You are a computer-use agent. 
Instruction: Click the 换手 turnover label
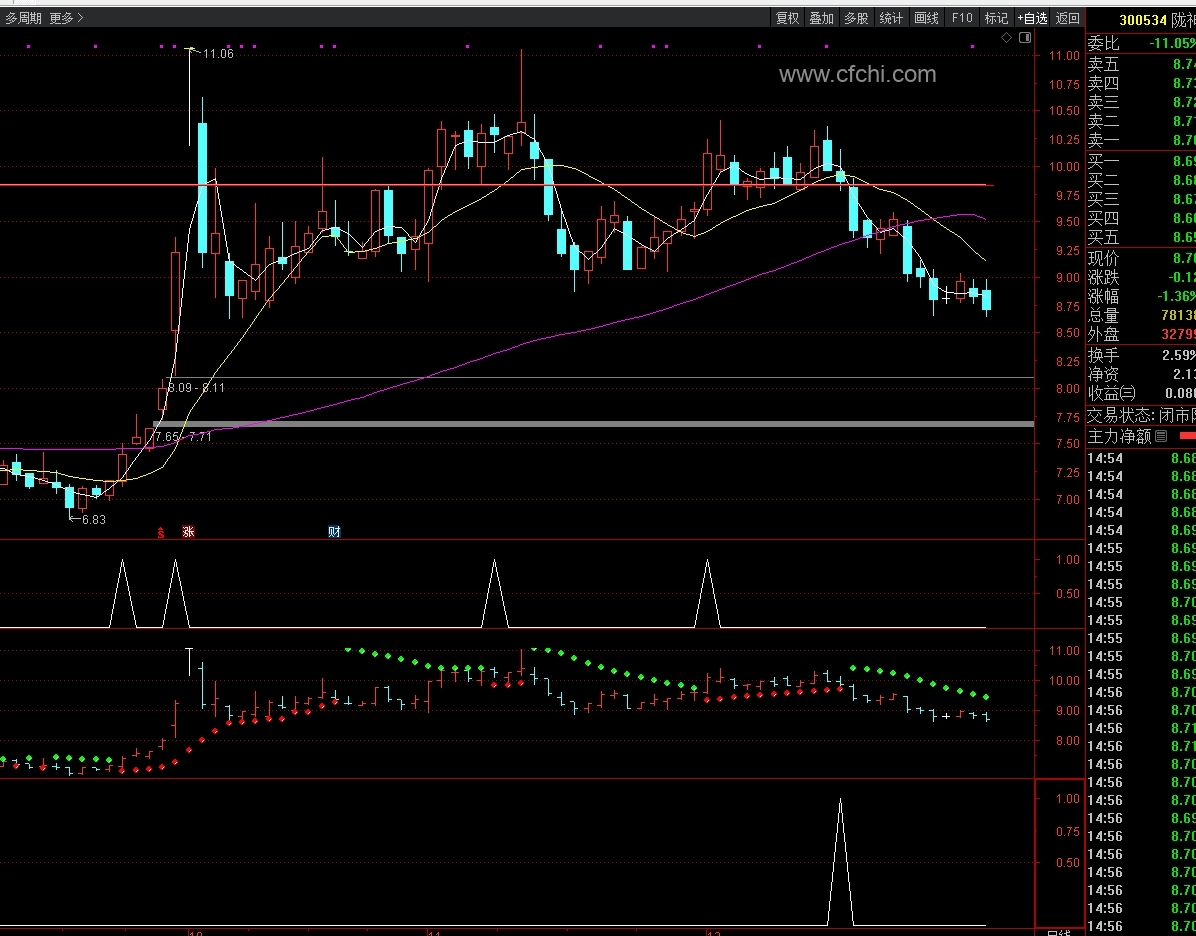tap(1103, 355)
